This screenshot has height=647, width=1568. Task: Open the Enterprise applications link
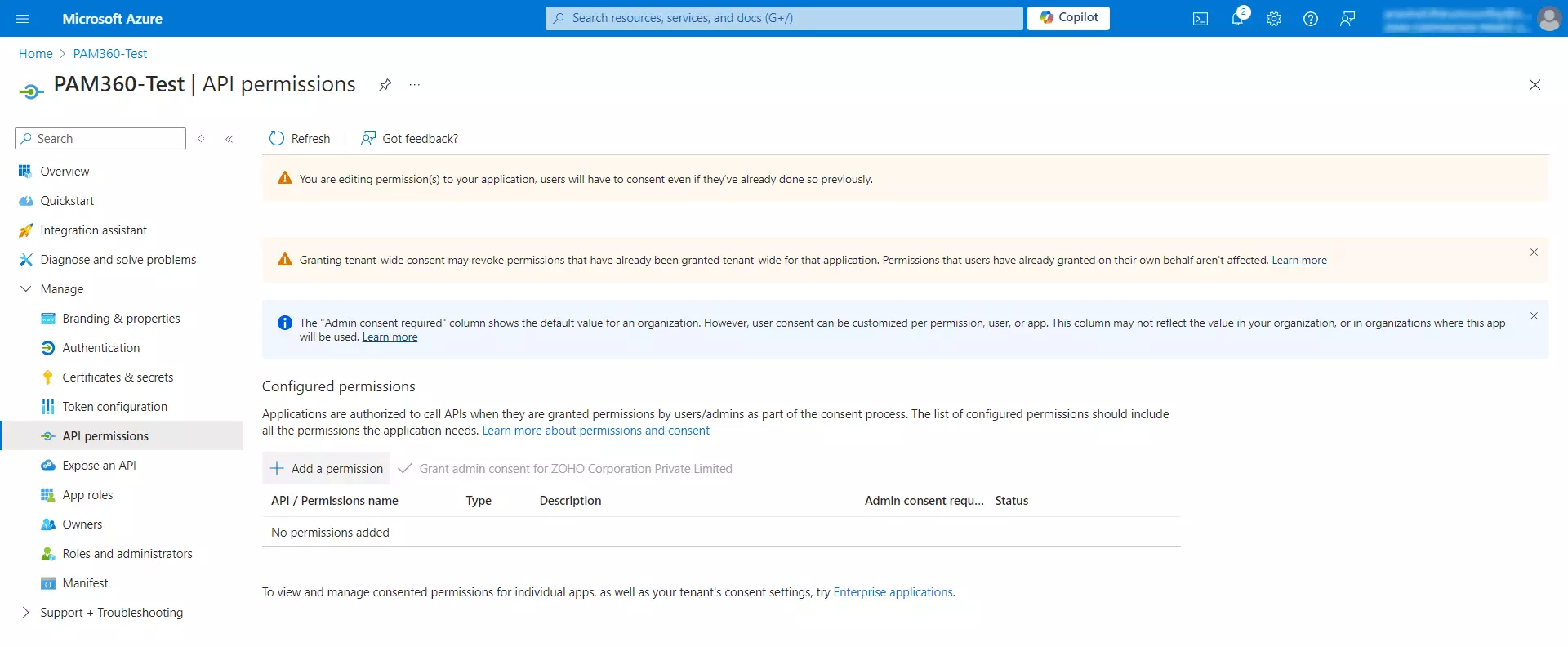pyautogui.click(x=893, y=592)
